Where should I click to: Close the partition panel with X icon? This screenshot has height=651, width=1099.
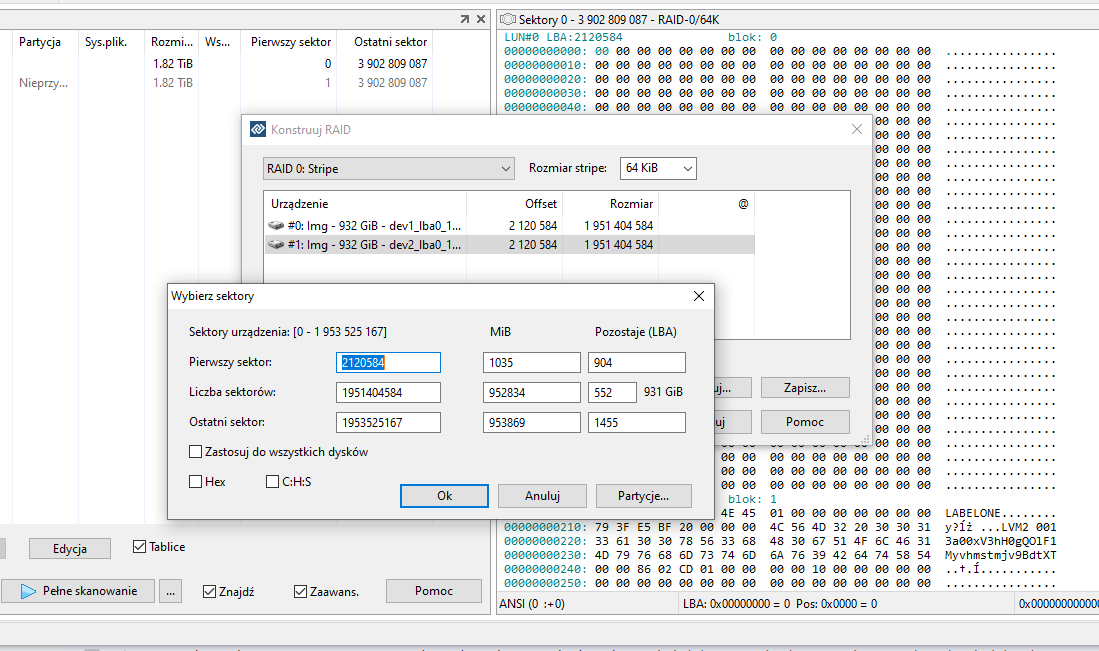click(x=481, y=20)
